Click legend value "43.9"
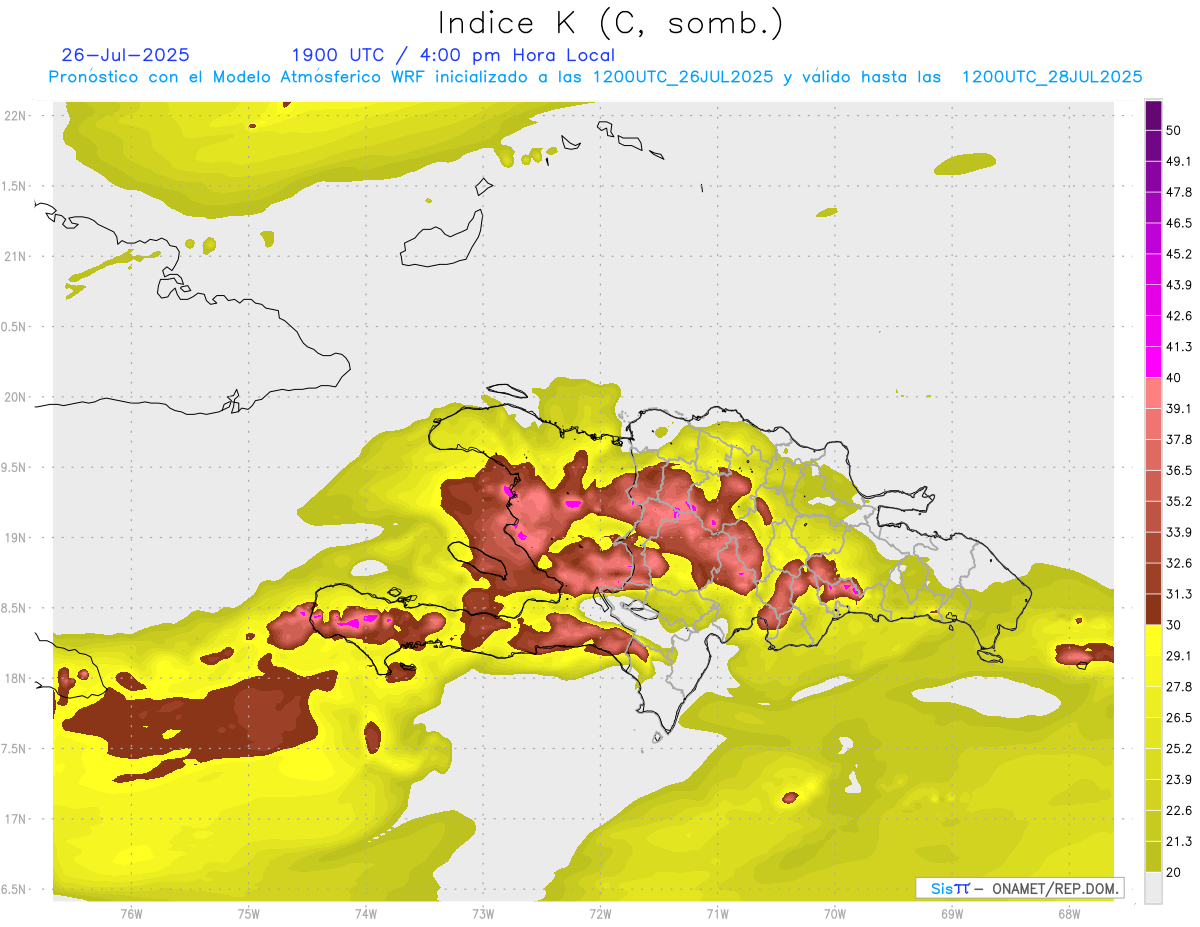Screen dimensions: 1200x927 coord(1178,285)
